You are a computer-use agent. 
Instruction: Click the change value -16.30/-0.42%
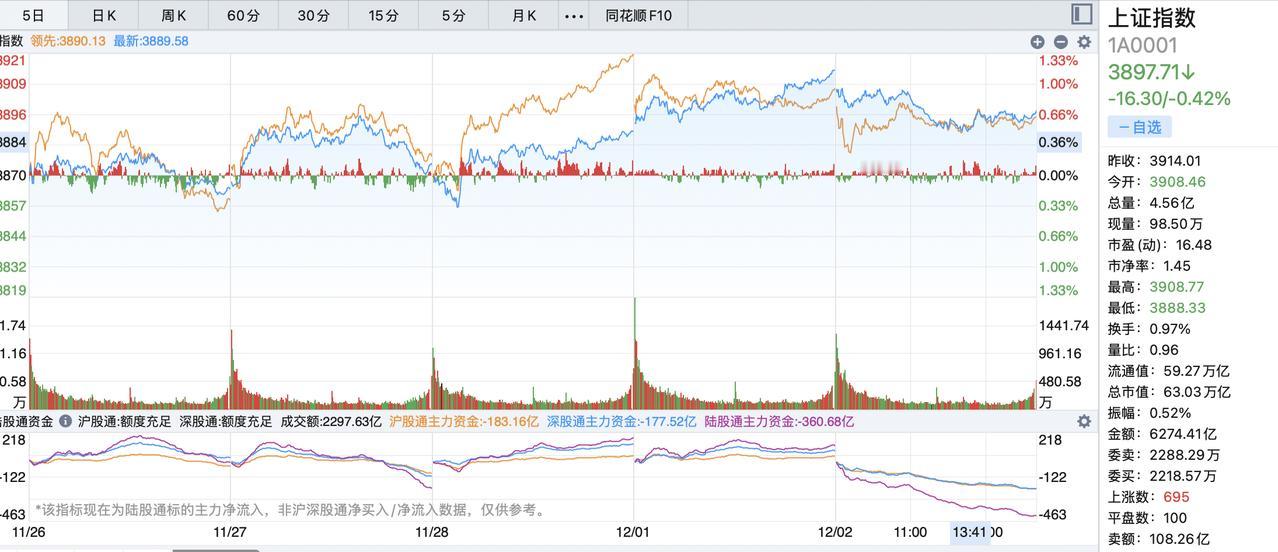click(1169, 98)
